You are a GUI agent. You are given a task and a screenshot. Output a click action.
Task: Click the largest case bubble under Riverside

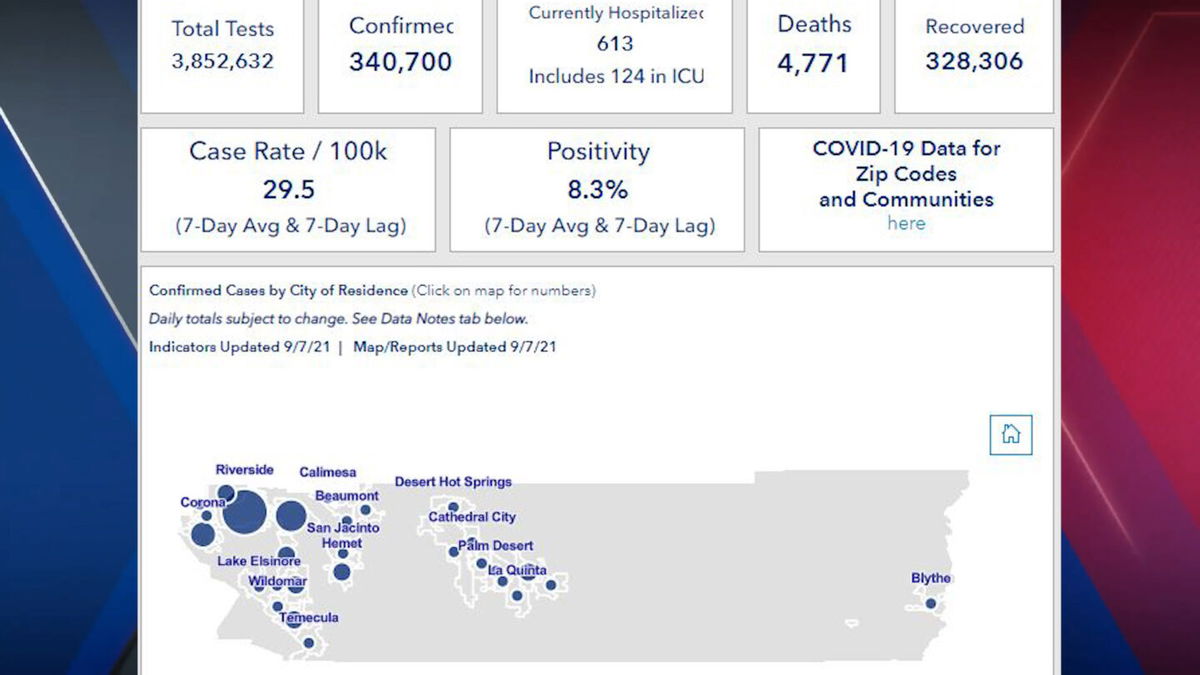245,513
